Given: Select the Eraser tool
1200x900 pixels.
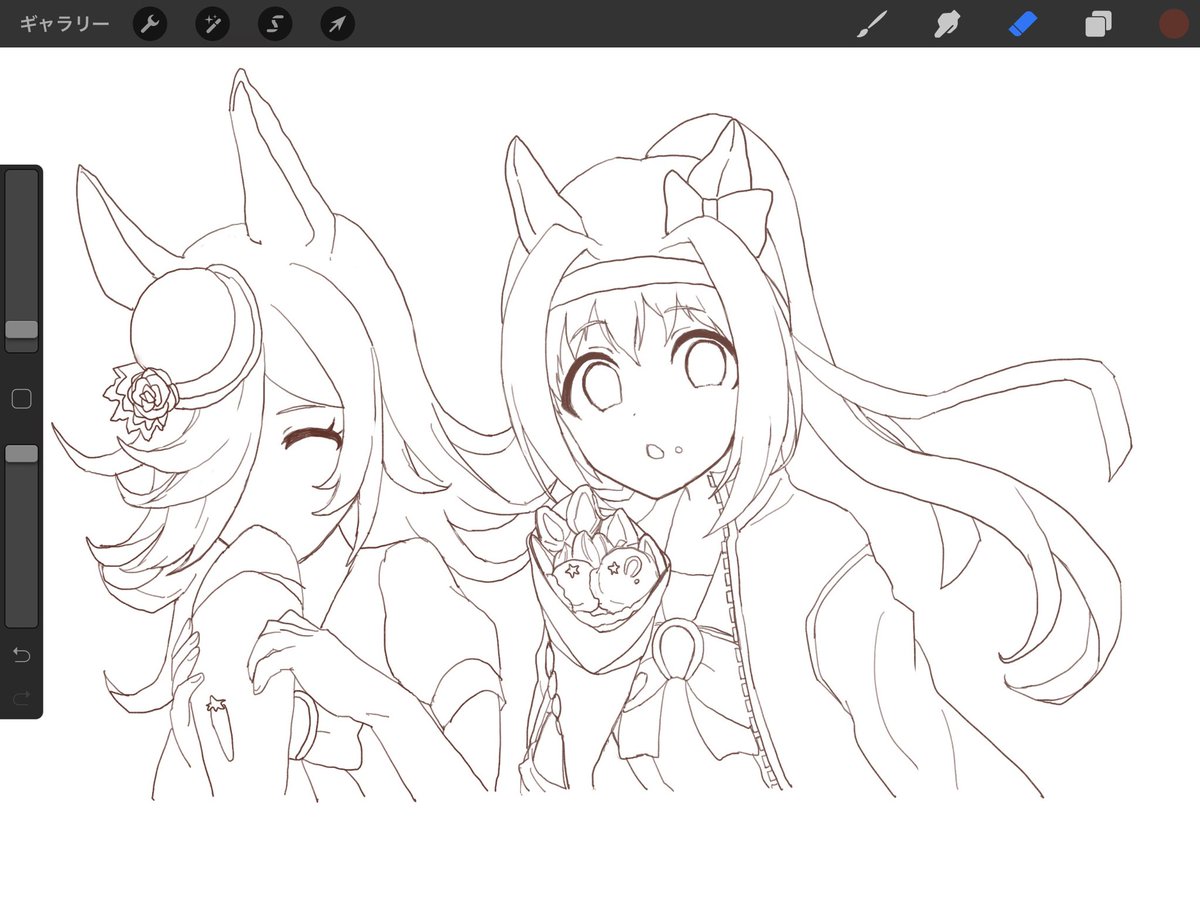Looking at the screenshot, I should (x=1023, y=24).
